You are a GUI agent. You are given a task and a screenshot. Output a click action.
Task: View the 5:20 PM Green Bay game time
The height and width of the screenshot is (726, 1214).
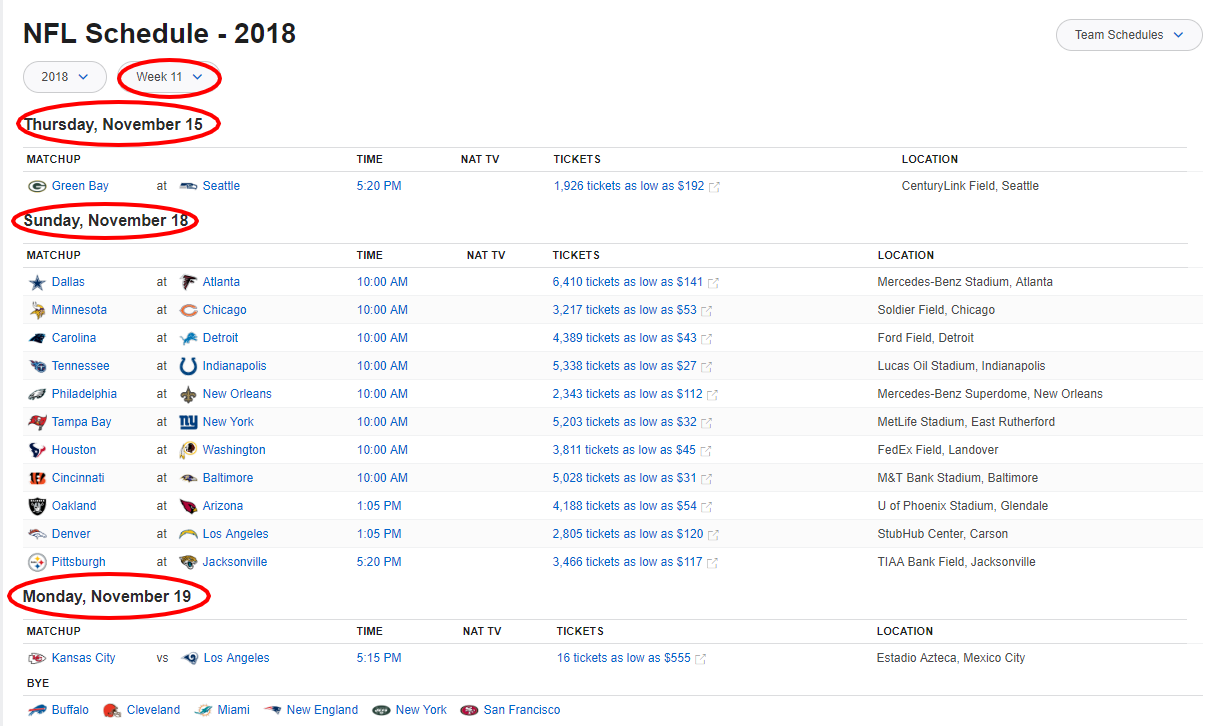(379, 186)
